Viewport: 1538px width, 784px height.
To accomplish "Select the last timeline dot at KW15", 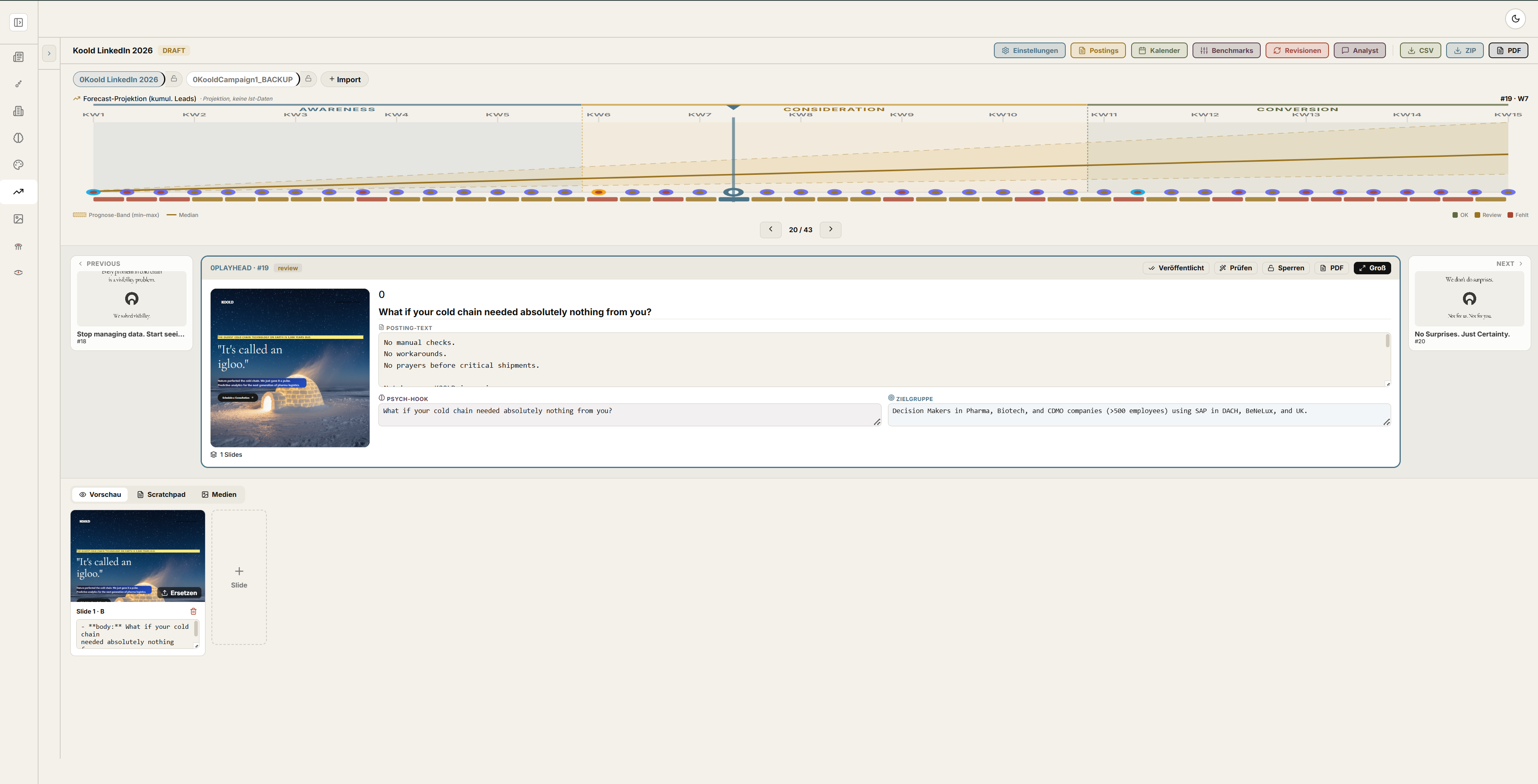I will [x=1508, y=192].
